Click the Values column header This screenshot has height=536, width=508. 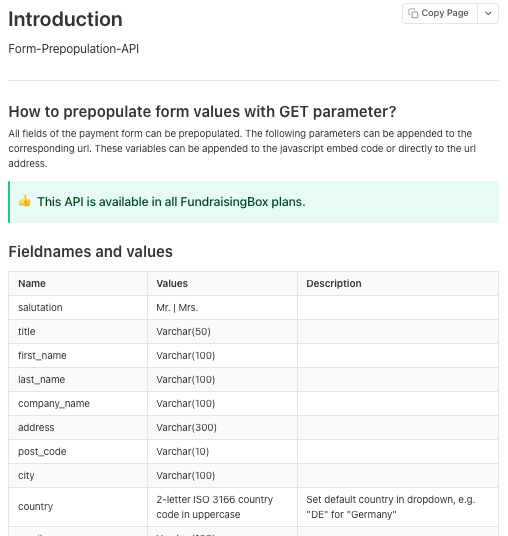click(222, 283)
